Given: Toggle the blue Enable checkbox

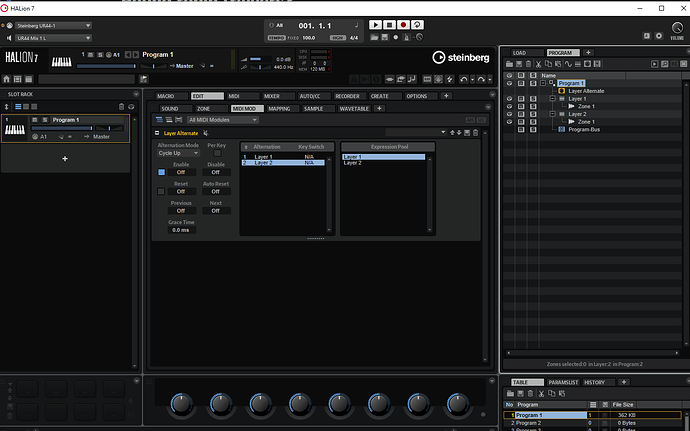Looking at the screenshot, I should tap(161, 172).
